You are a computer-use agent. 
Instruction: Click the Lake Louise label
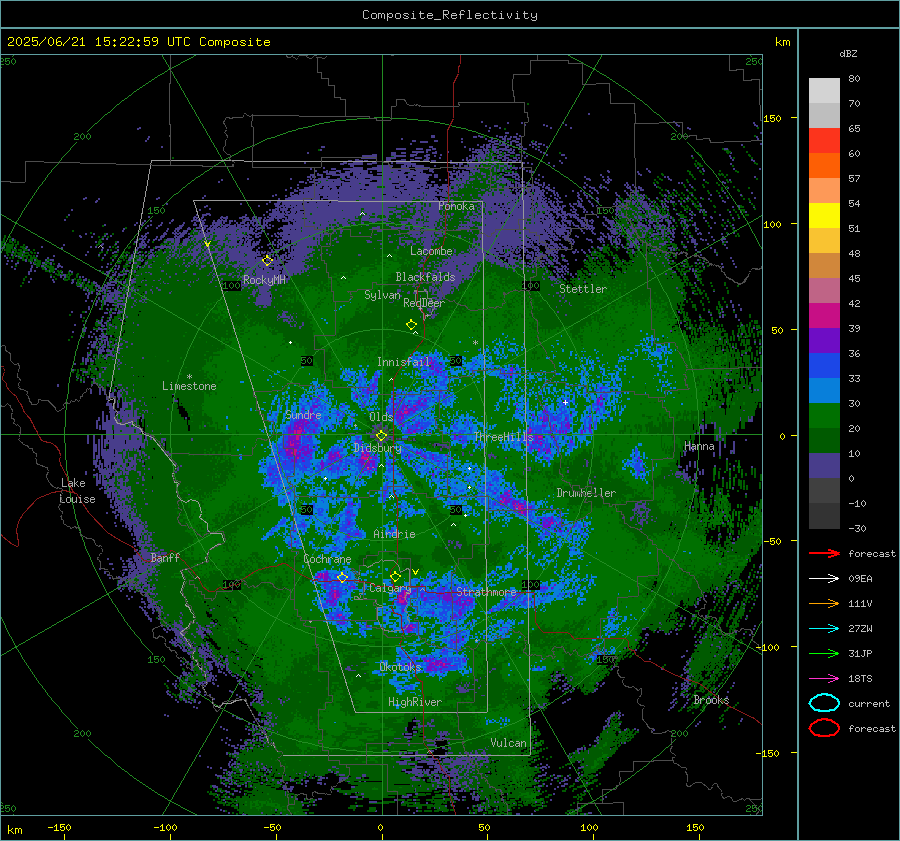point(77,491)
